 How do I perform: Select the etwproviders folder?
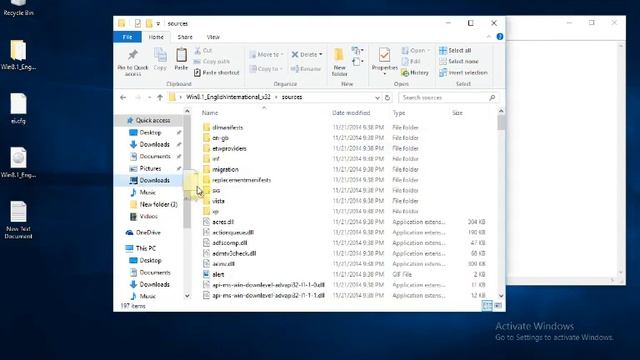point(229,149)
